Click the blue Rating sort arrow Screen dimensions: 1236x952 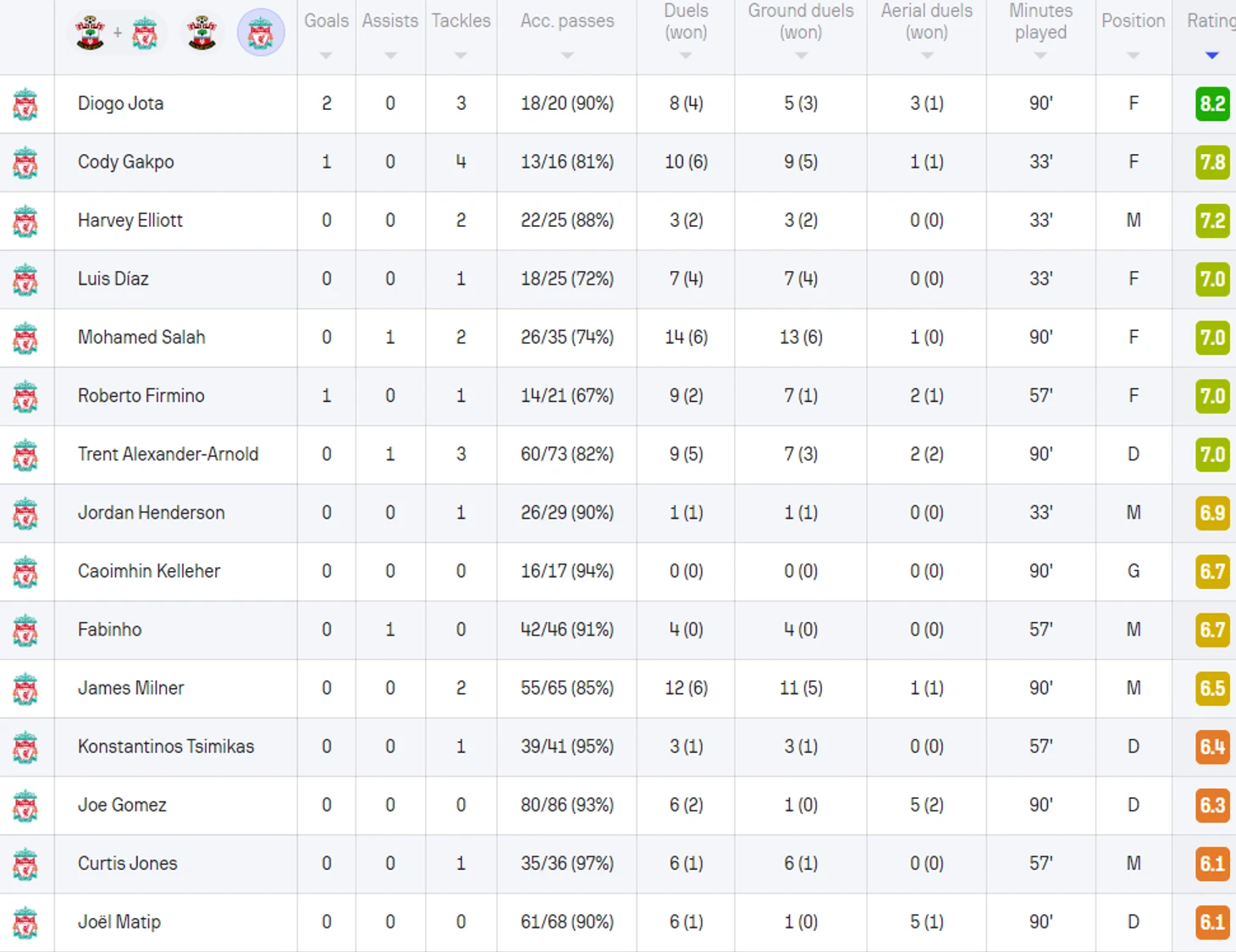coord(1212,56)
